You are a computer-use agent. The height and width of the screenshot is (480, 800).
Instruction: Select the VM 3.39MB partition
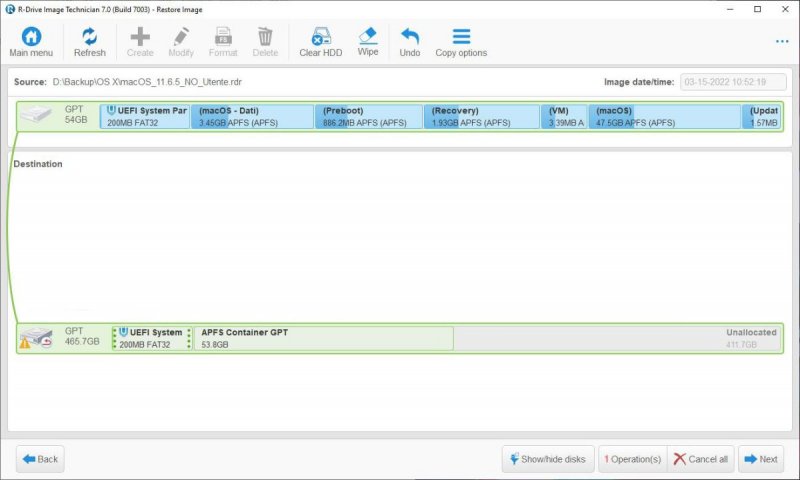(564, 117)
